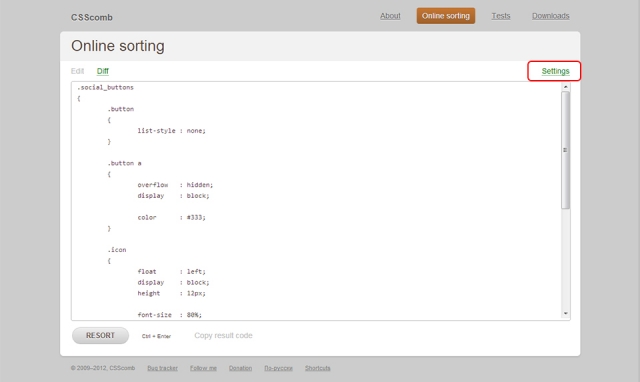The width and height of the screenshot is (640, 382).
Task: Click the list-style : none; line
Action: click(x=171, y=131)
